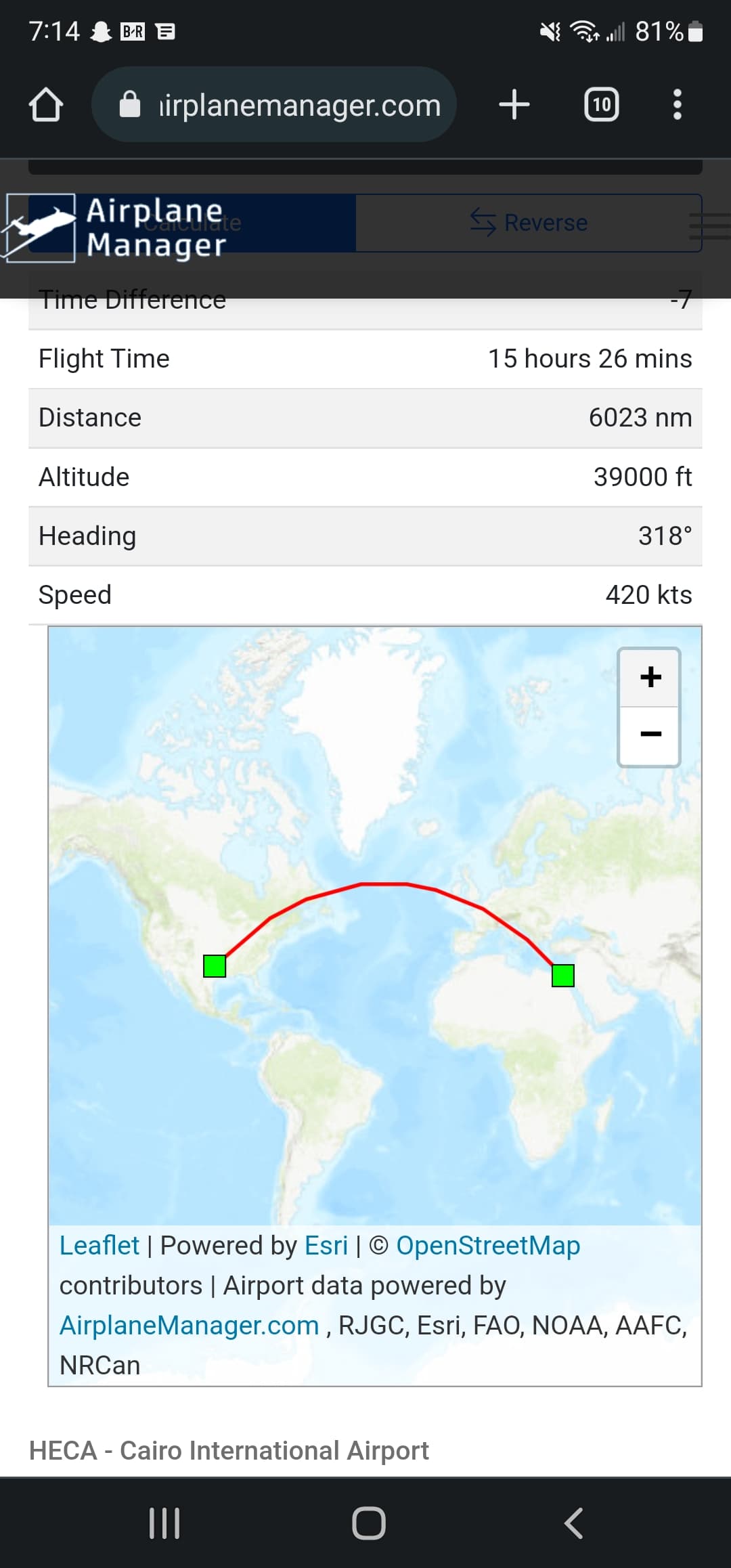Image resolution: width=731 pixels, height=1568 pixels.
Task: Tap the Airplane Manager logo
Action: click(x=115, y=228)
